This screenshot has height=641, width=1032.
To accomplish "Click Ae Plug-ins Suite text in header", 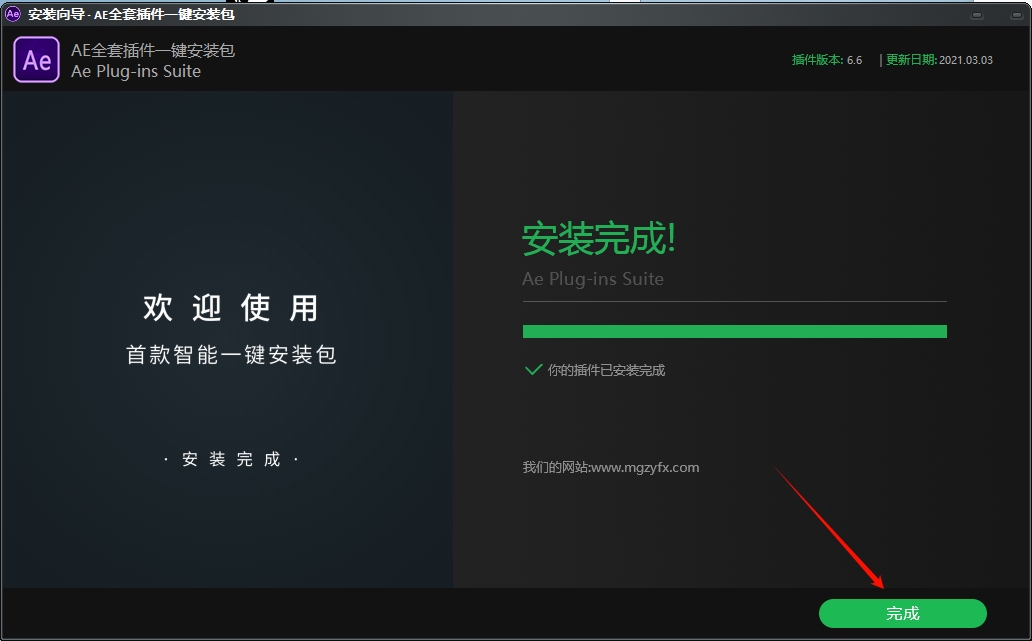I will click(x=136, y=72).
